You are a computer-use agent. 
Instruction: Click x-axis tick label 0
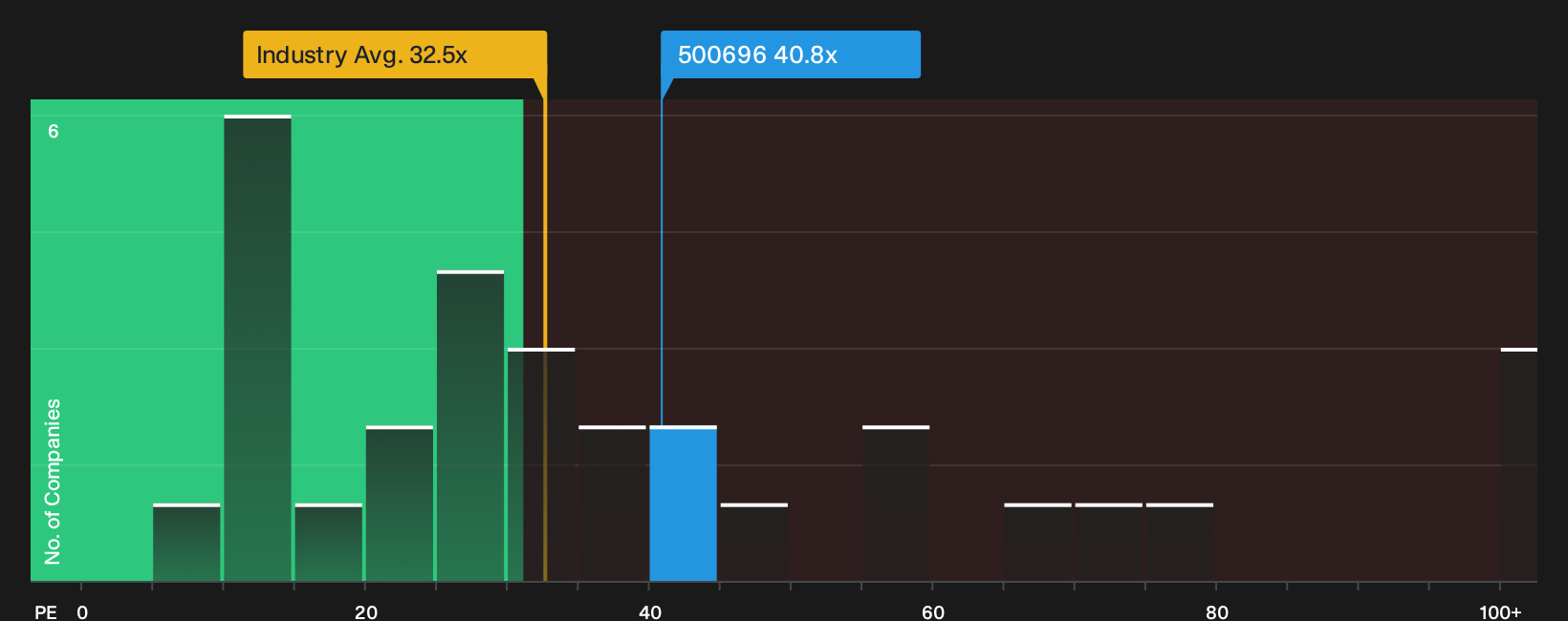click(x=82, y=611)
